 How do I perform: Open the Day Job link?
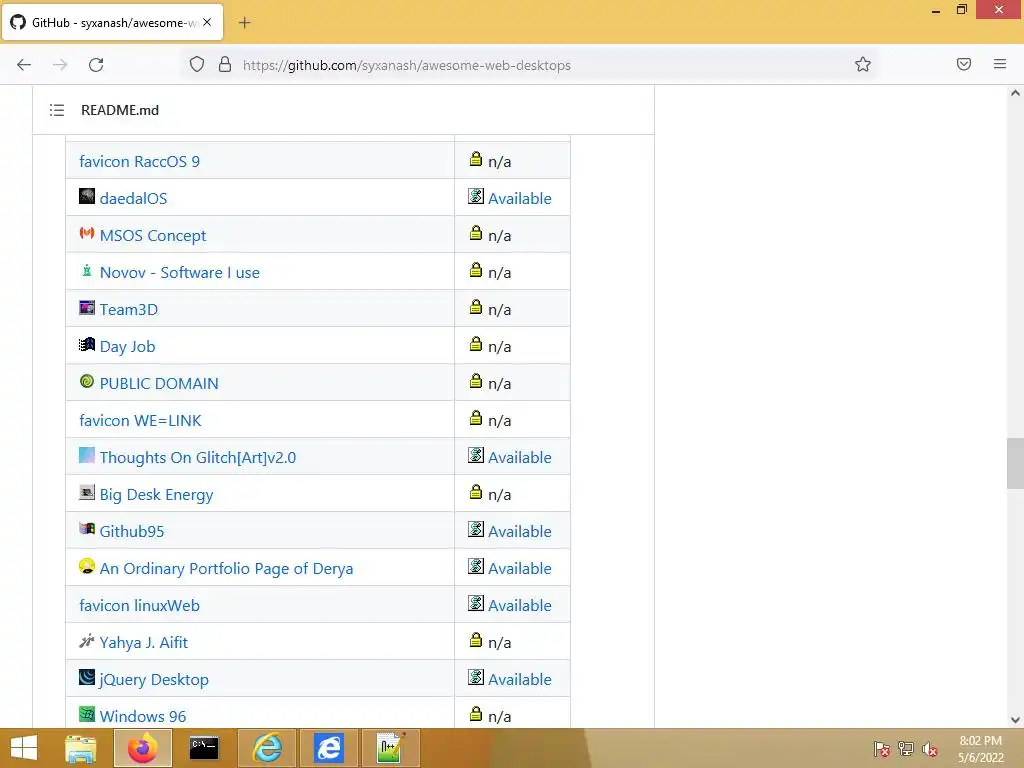click(127, 347)
